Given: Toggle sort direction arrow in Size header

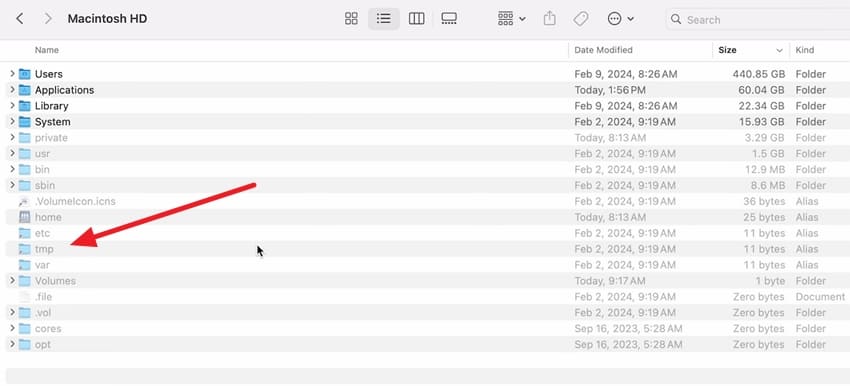Looking at the screenshot, I should [780, 50].
